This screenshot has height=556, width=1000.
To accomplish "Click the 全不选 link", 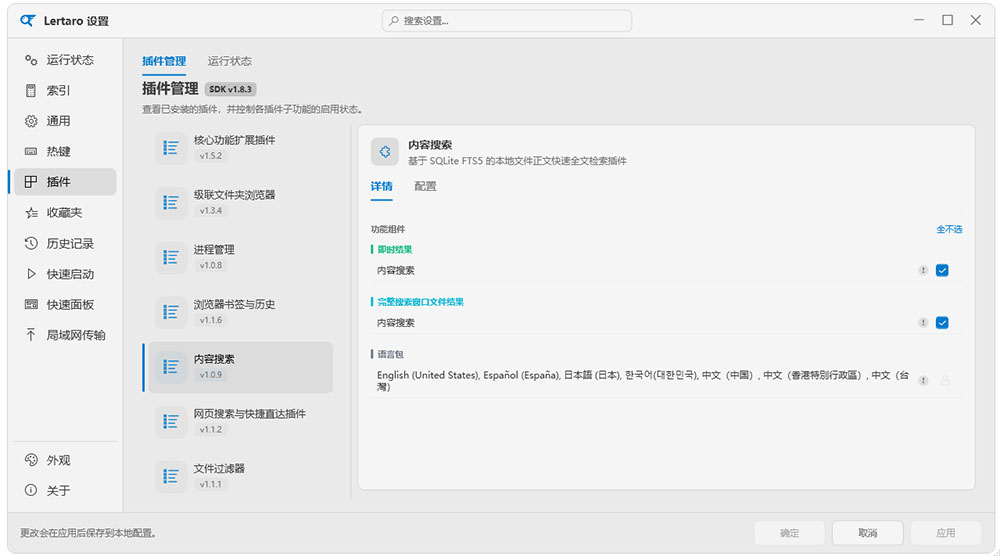I will pos(949,230).
